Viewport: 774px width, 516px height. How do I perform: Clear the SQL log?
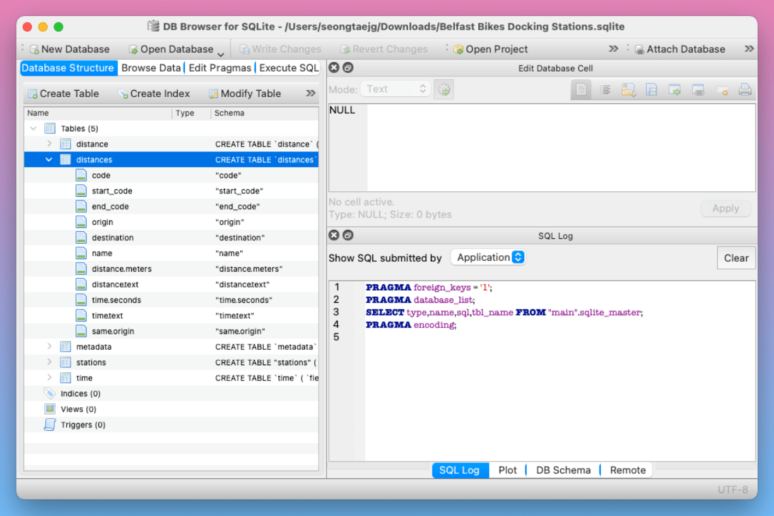[x=736, y=258]
